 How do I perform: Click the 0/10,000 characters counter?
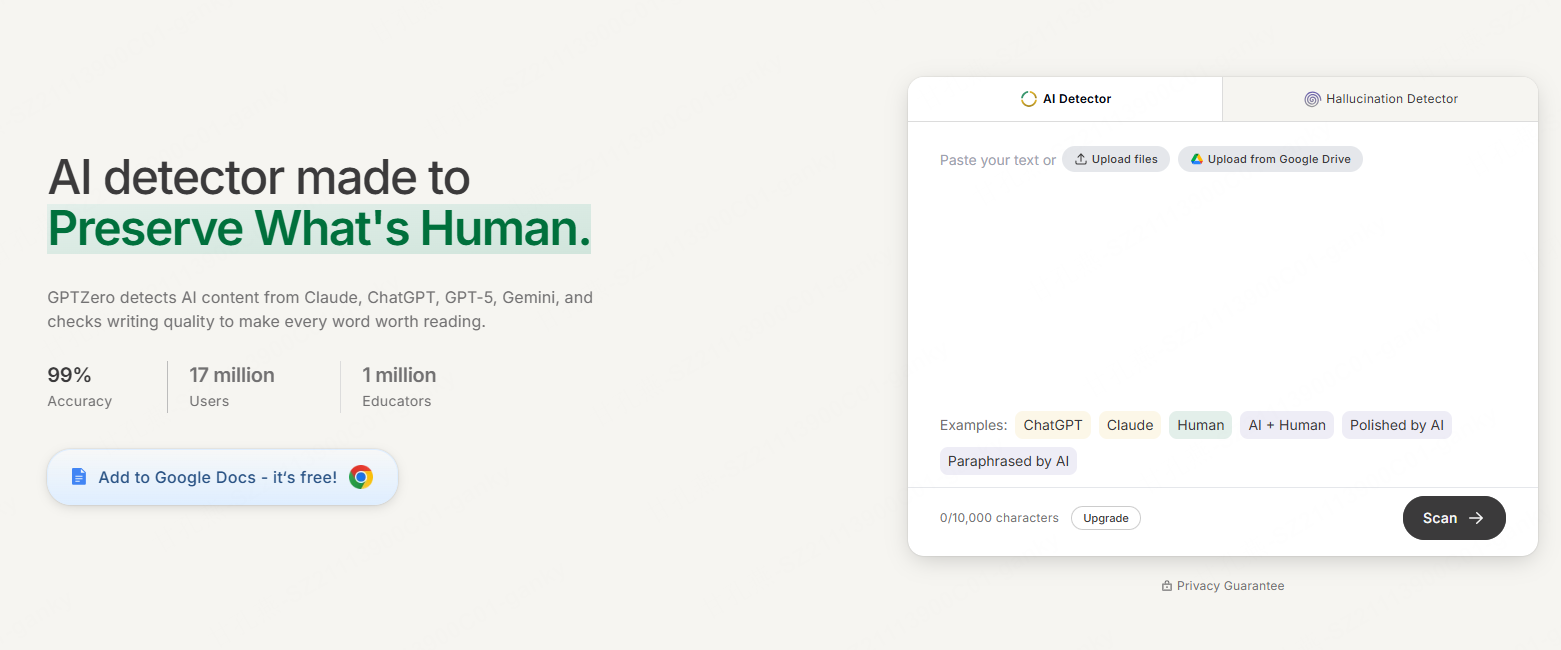click(999, 518)
